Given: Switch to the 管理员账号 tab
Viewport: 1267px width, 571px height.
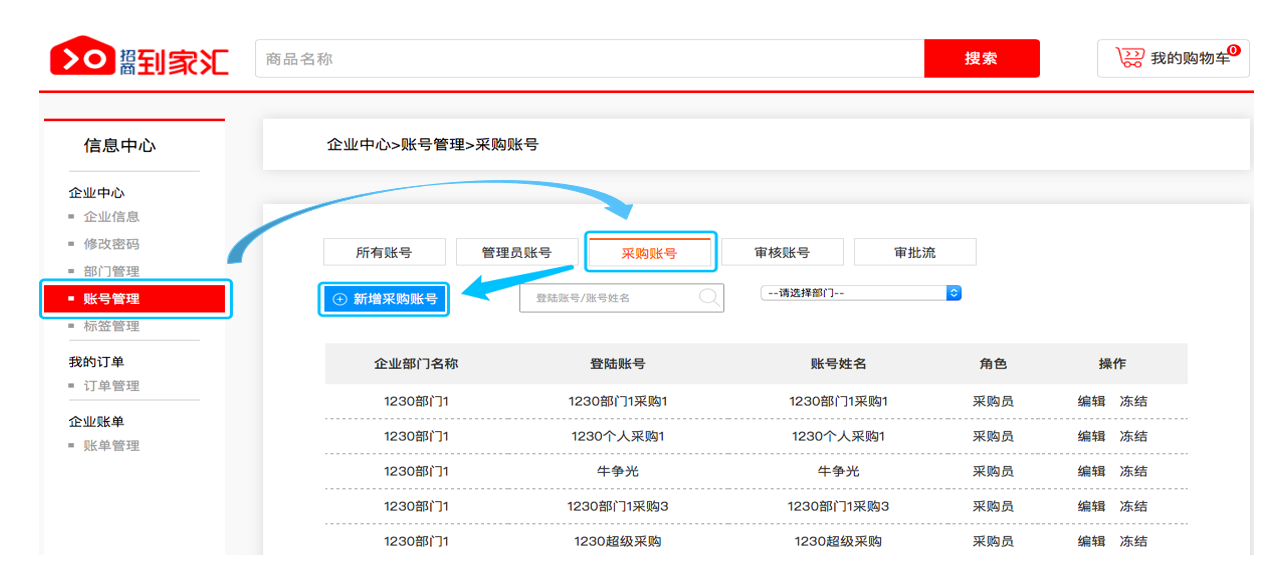Looking at the screenshot, I should 516,253.
